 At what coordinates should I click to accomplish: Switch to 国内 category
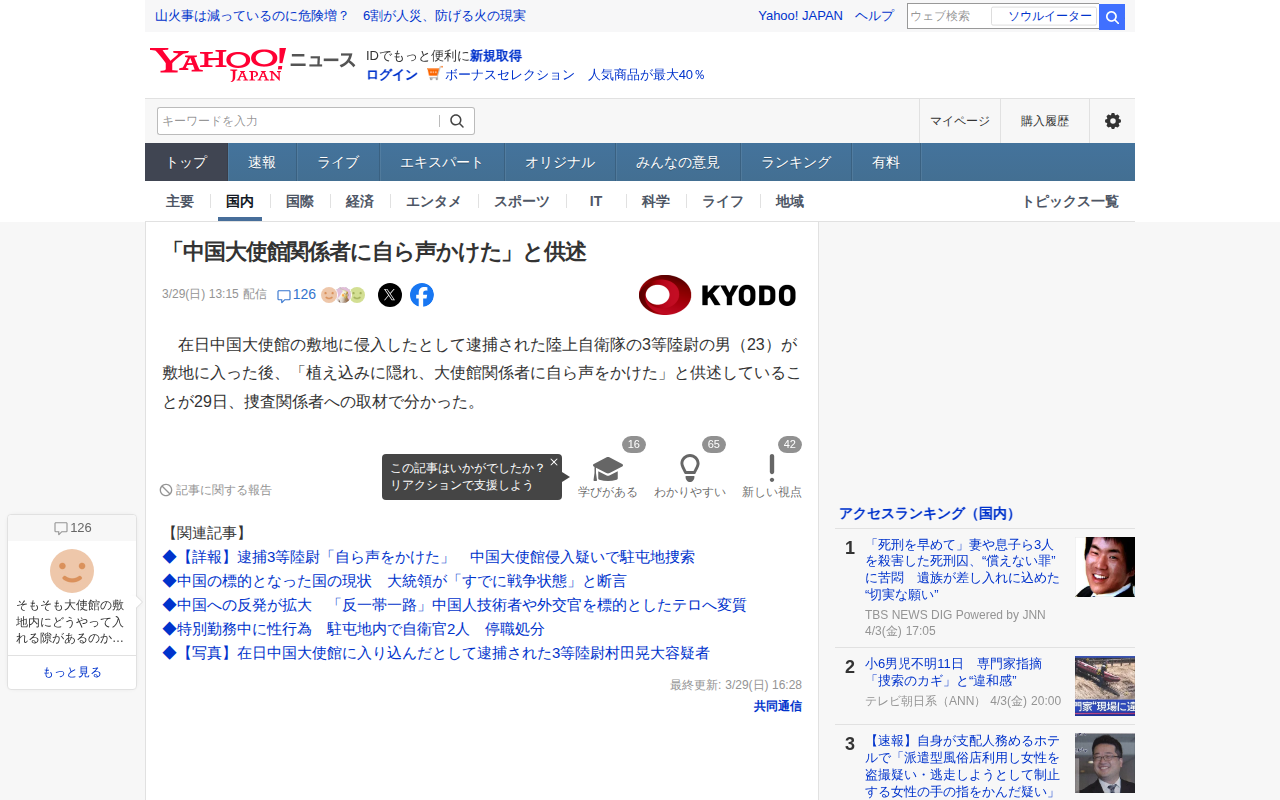pyautogui.click(x=240, y=201)
